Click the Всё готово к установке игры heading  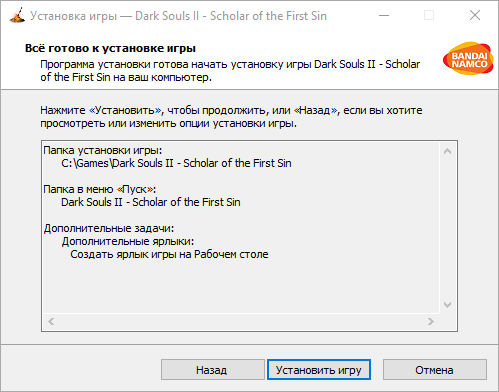tap(110, 48)
